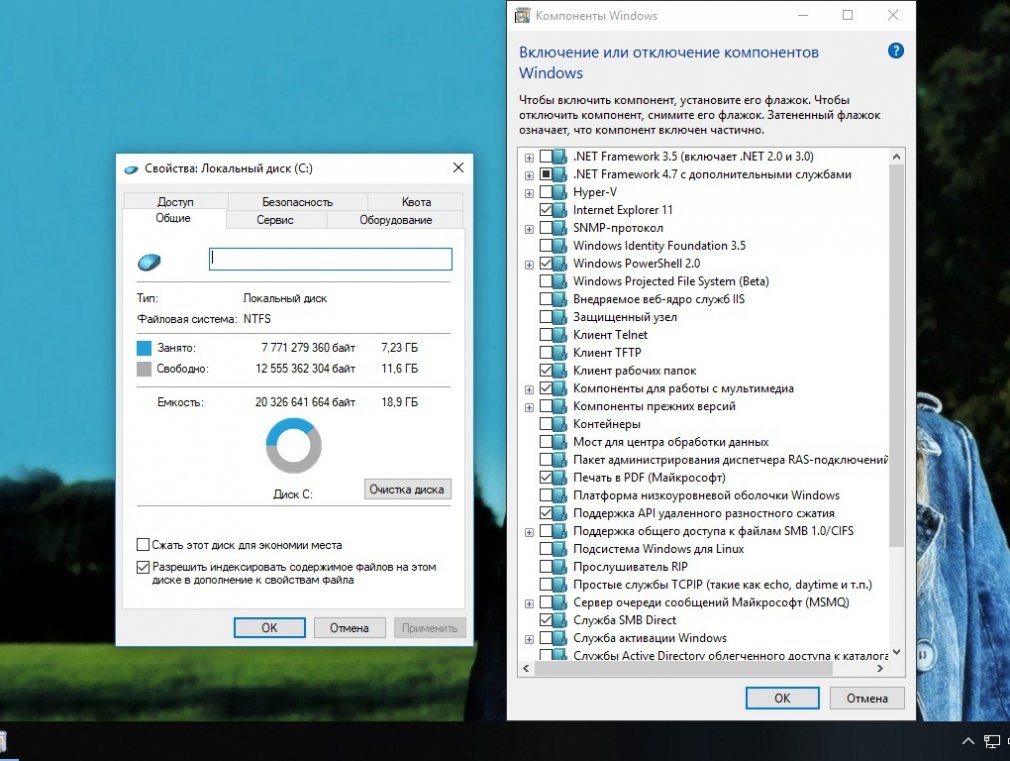Click the vertical scrollbar of components list
1010x761 pixels.
(896, 356)
